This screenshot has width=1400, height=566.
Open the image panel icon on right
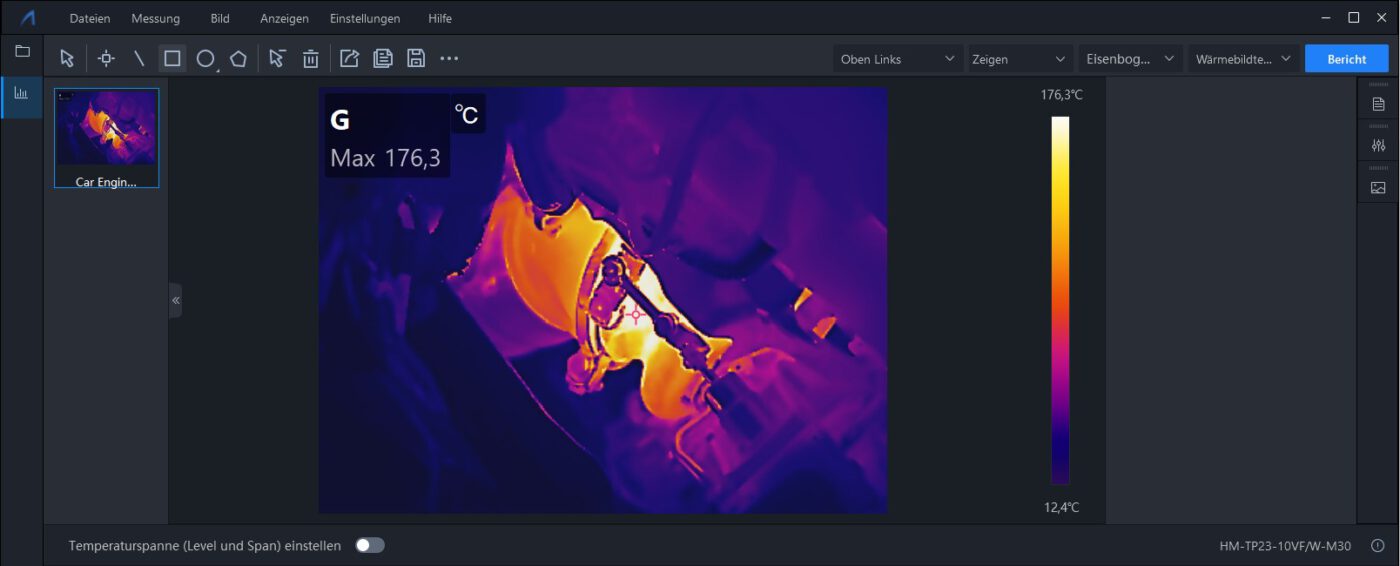[1378, 188]
